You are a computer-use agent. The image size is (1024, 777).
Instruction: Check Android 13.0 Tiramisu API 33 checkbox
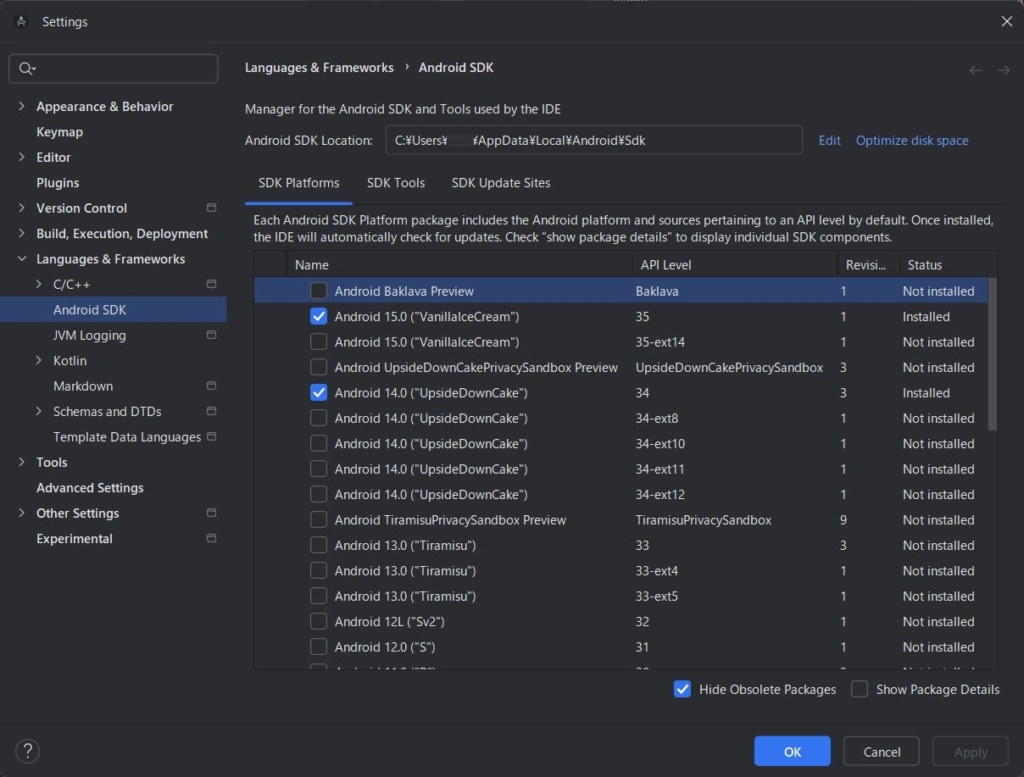point(319,545)
